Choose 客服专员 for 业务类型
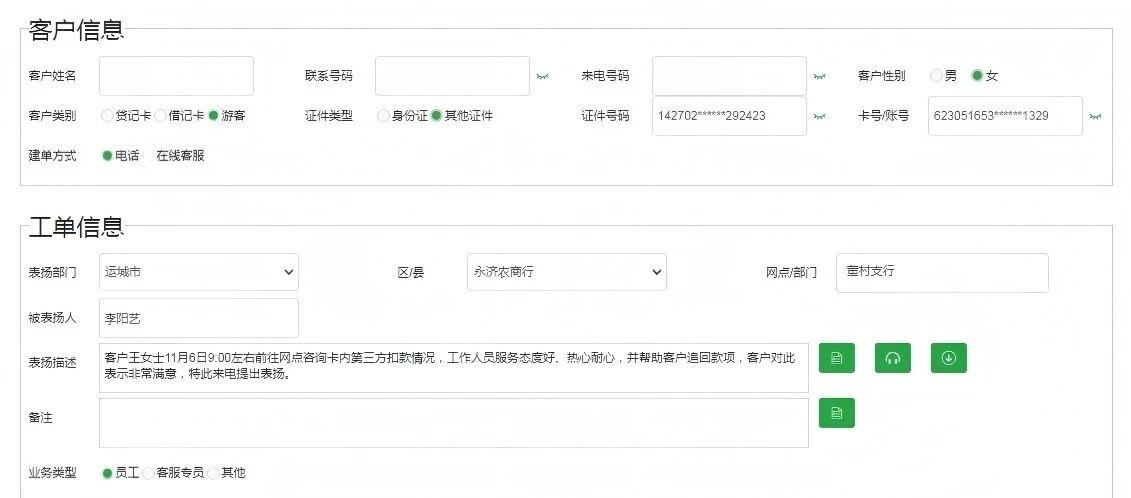This screenshot has height=498, width=1131. point(149,473)
